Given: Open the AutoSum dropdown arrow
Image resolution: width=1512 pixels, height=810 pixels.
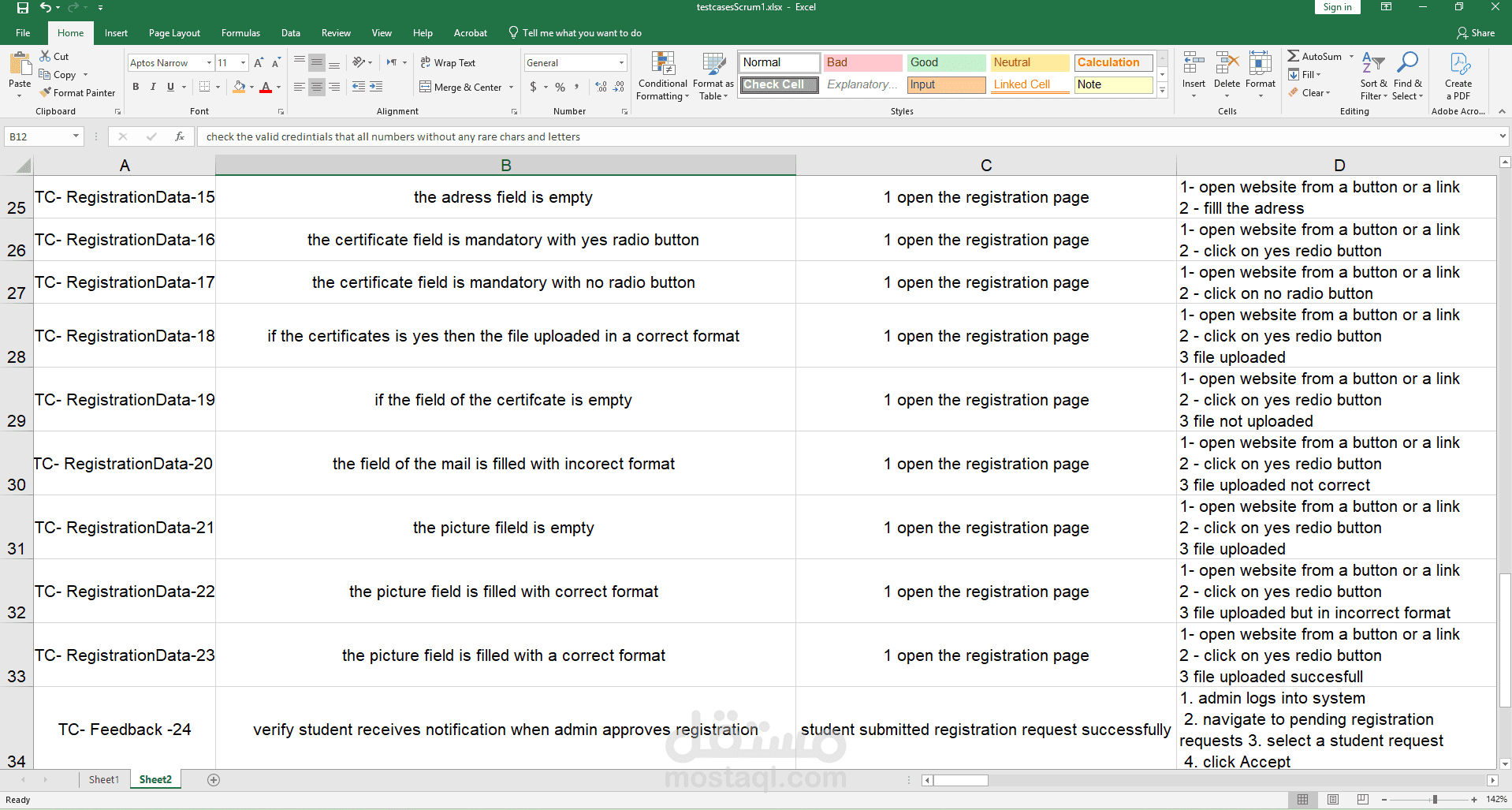Looking at the screenshot, I should [x=1351, y=57].
